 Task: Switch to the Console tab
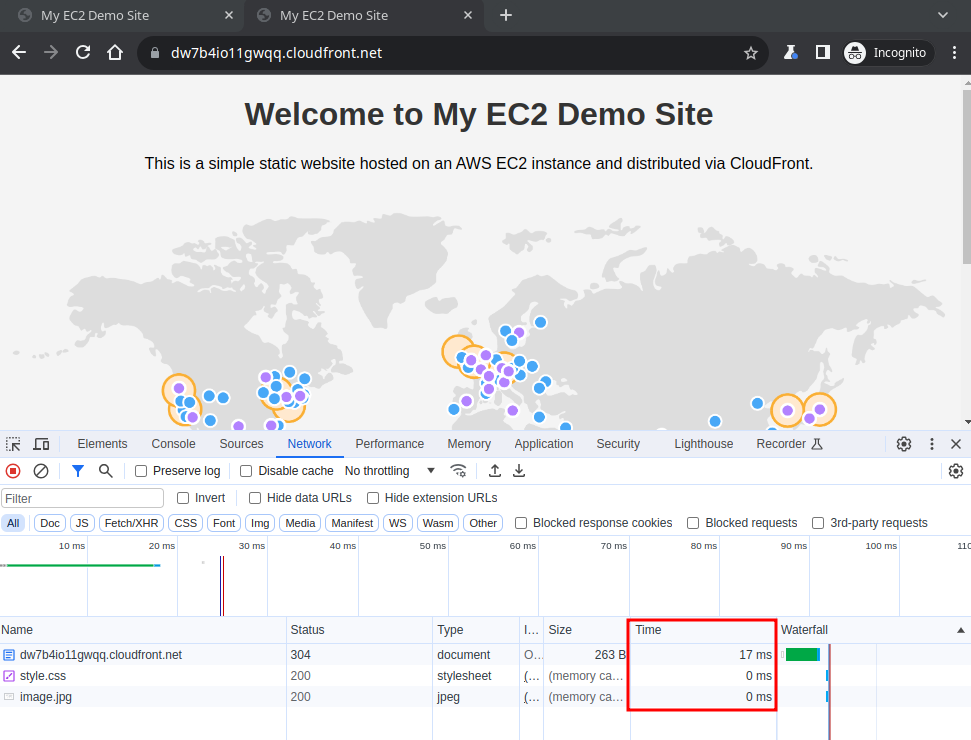[173, 444]
